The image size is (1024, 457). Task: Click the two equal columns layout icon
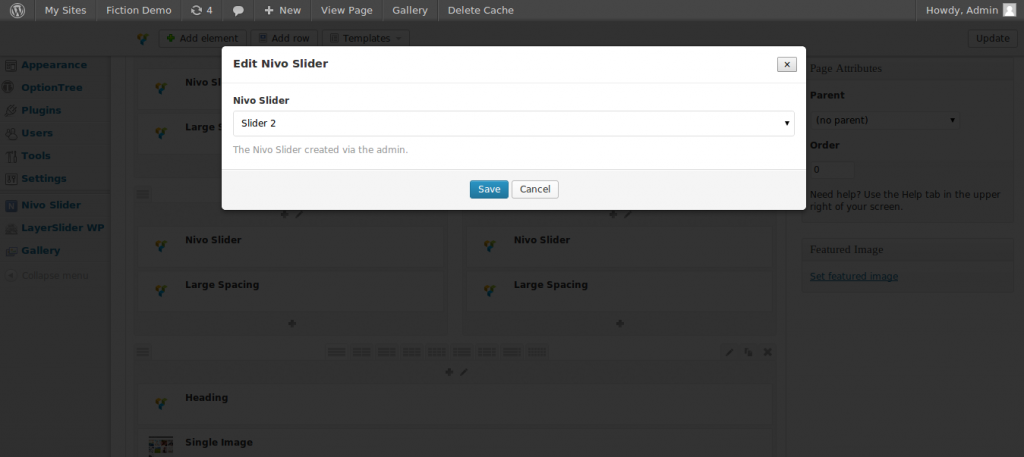point(362,352)
